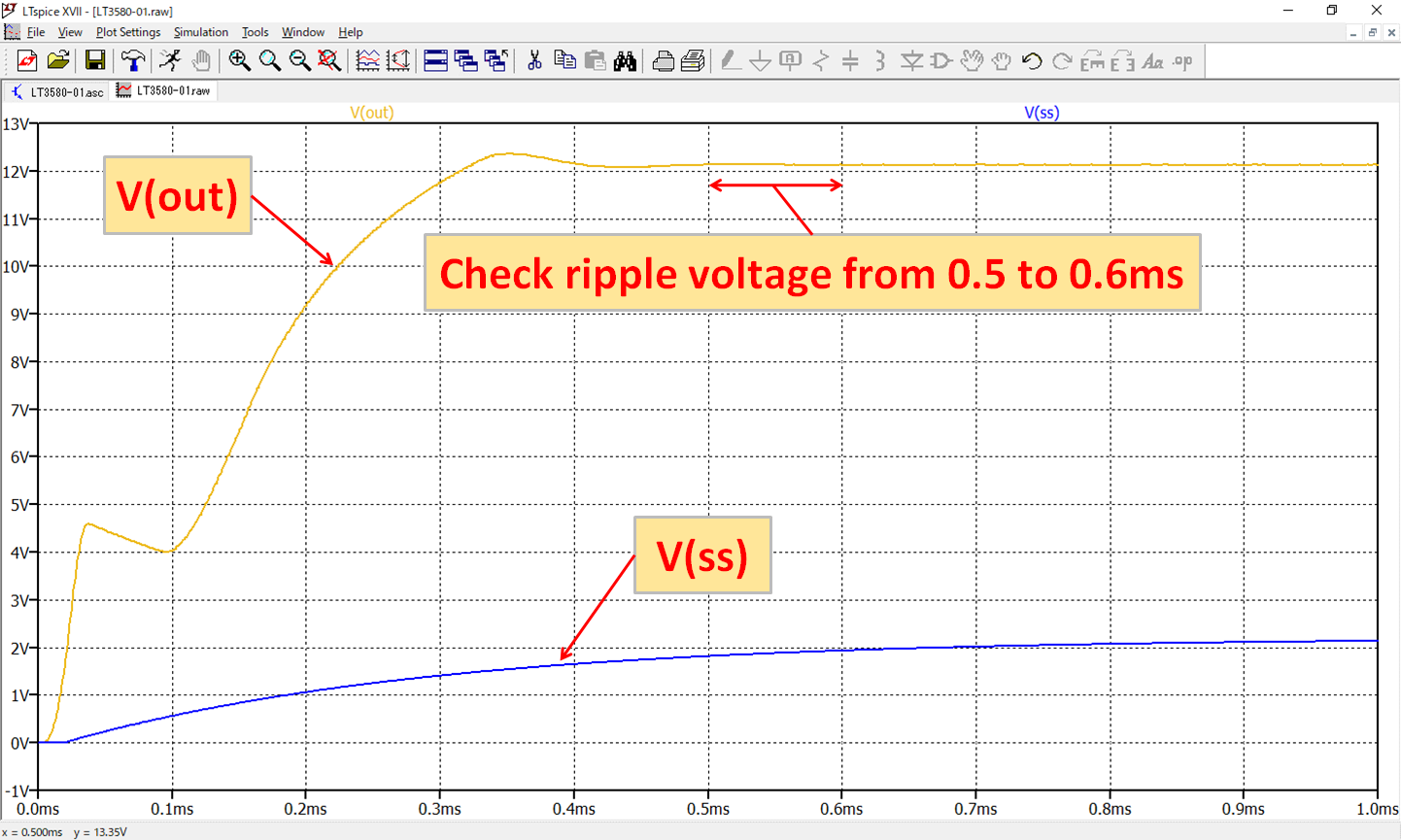Screen dimensions: 1401x840
Task: Open an existing schematic file
Action: tap(57, 60)
